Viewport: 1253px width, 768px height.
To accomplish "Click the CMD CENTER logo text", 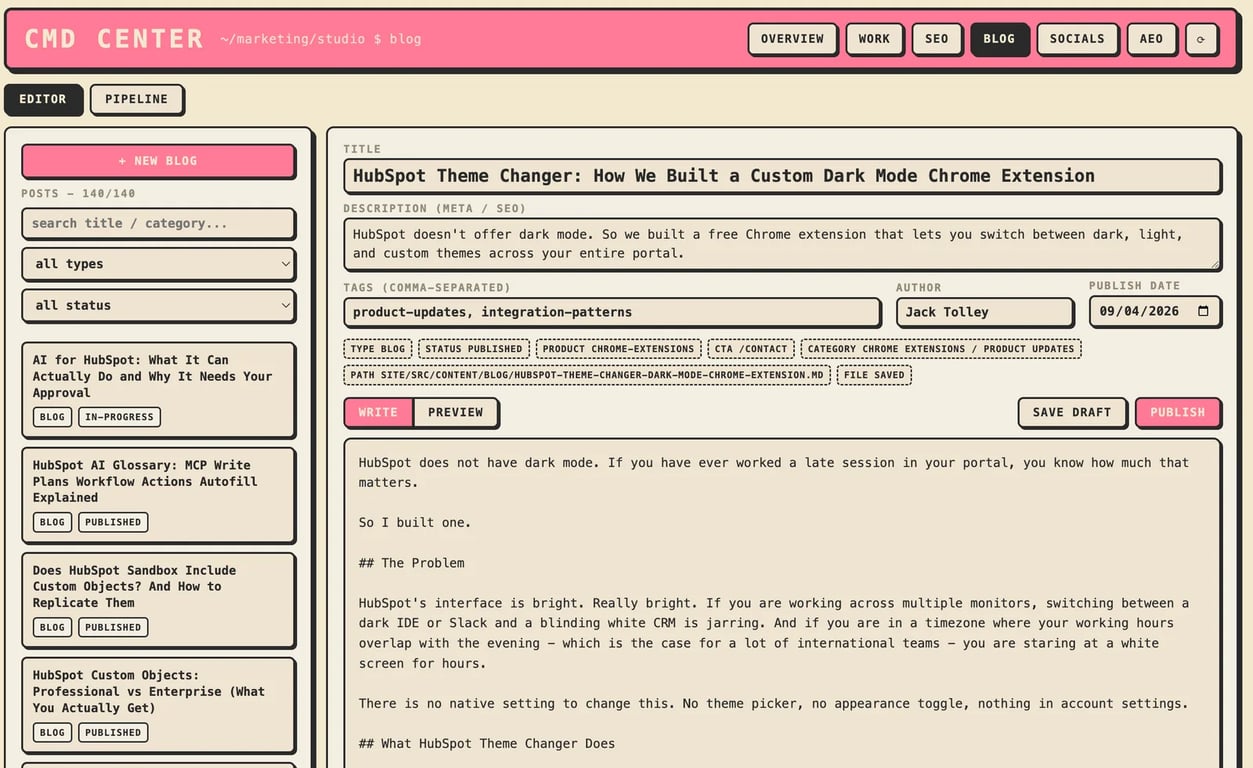I will tap(113, 39).
